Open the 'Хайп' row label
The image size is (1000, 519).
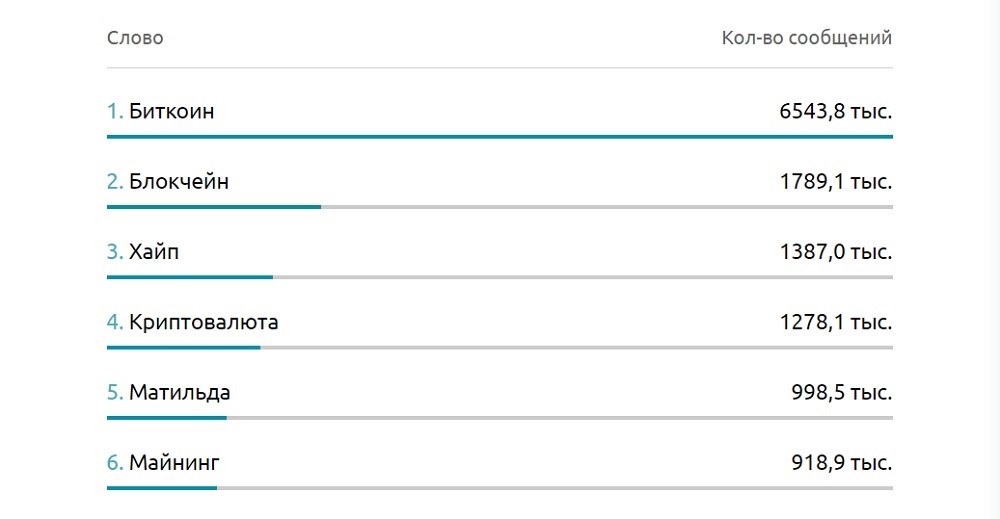pos(154,252)
